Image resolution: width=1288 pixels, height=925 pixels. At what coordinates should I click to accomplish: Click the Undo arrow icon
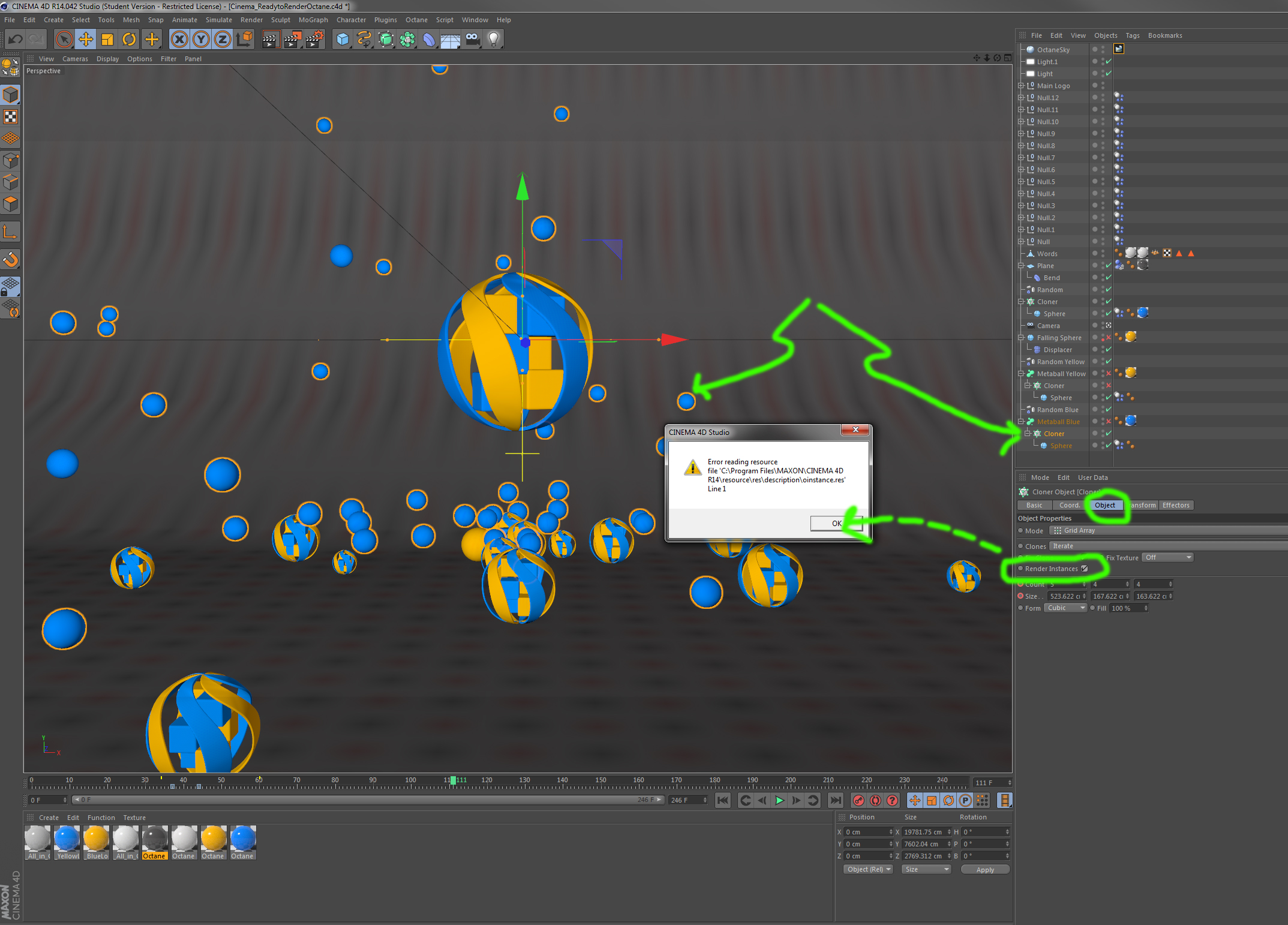click(x=16, y=40)
